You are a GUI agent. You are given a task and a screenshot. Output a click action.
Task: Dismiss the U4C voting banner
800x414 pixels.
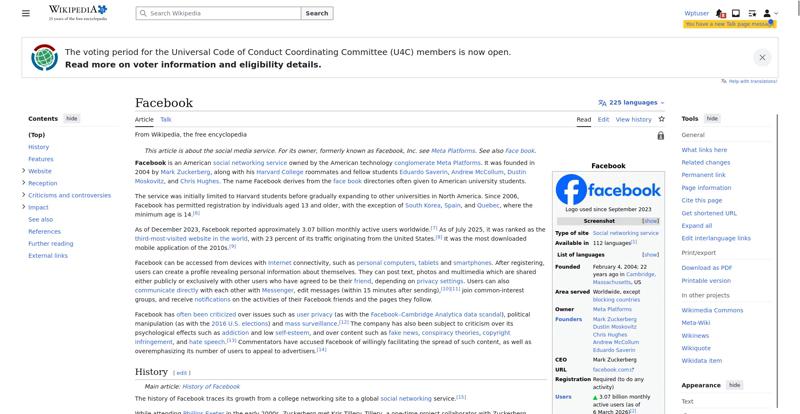[762, 58]
